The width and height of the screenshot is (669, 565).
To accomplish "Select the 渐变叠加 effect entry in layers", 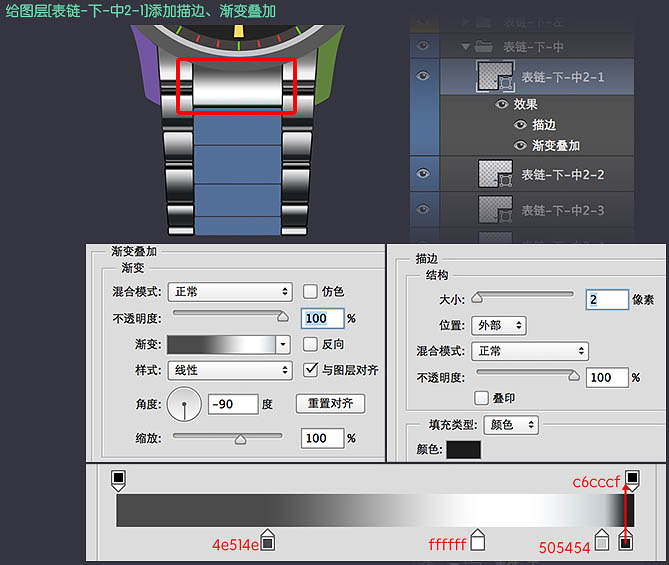I will (556, 146).
